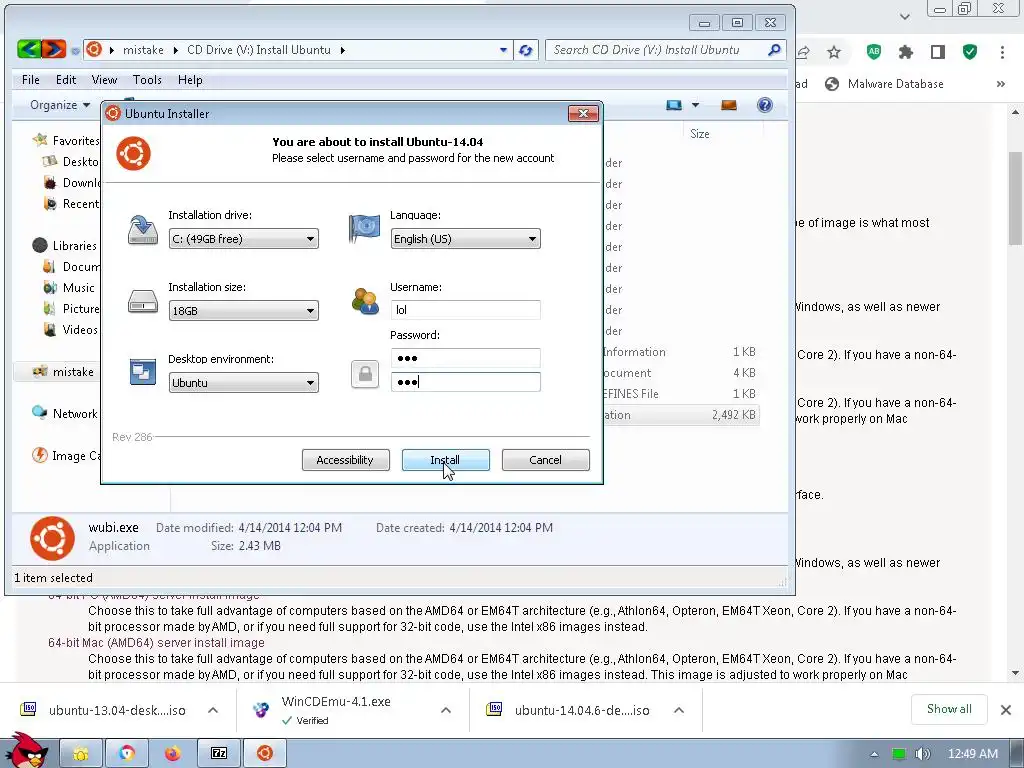The height and width of the screenshot is (768, 1024).
Task: Click Show all downloads button
Action: (x=949, y=709)
